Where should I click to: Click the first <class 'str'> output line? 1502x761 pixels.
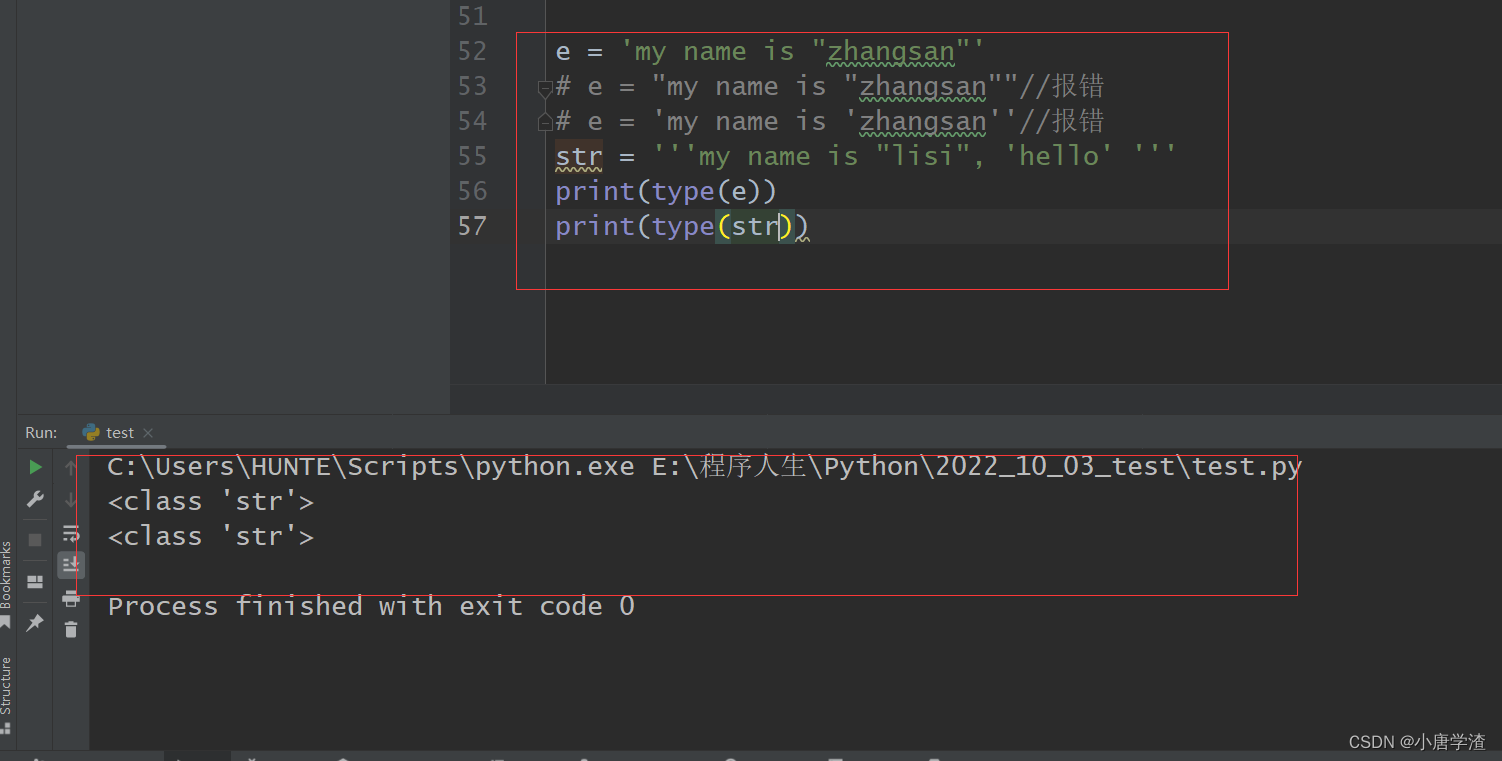point(211,502)
